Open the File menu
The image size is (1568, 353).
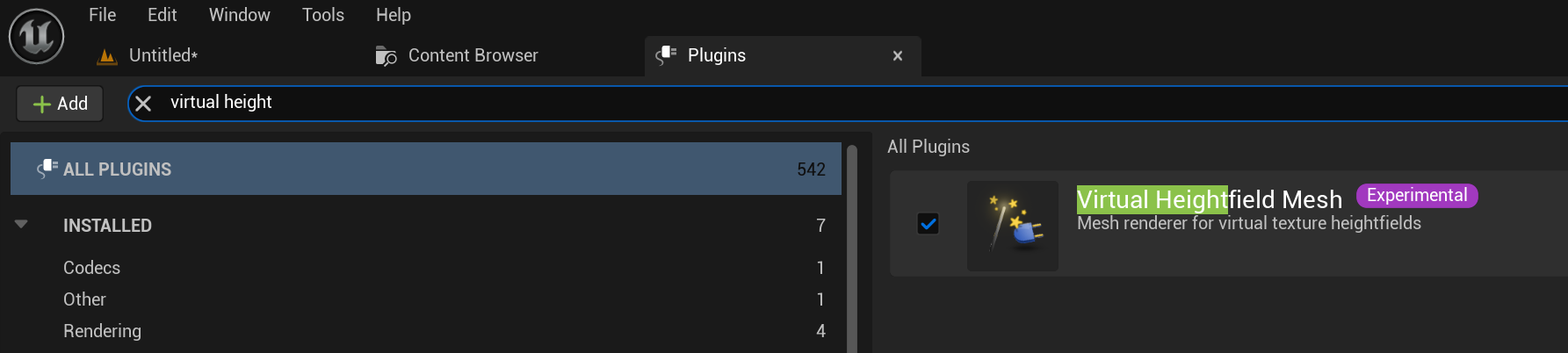point(102,15)
